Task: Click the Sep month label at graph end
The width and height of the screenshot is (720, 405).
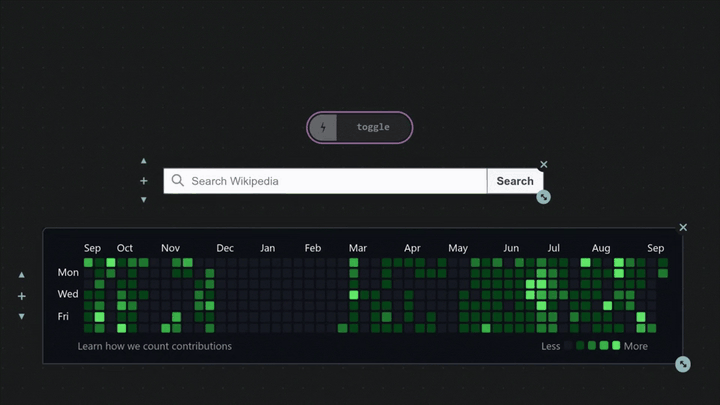Action: tap(656, 248)
